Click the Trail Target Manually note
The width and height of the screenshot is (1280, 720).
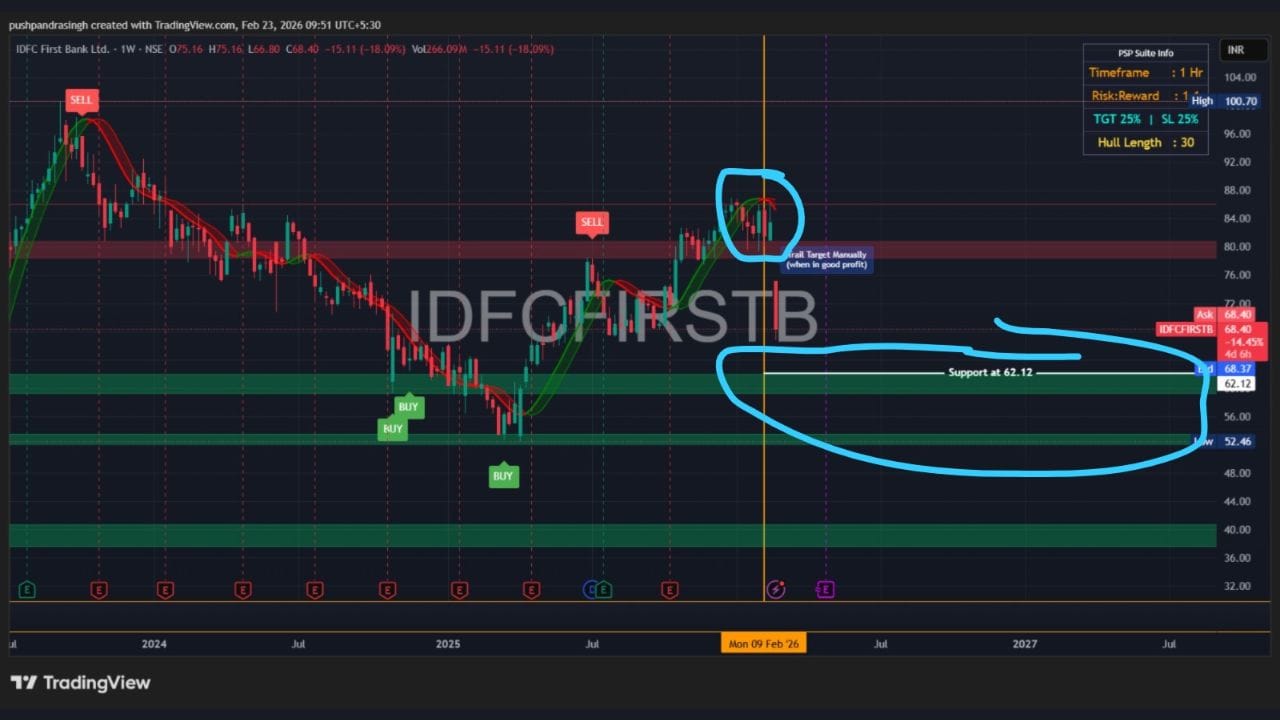[827, 260]
